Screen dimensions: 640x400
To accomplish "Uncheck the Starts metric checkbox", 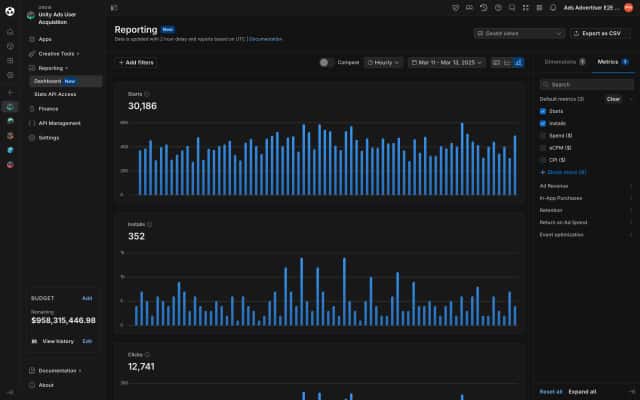I will 543,111.
